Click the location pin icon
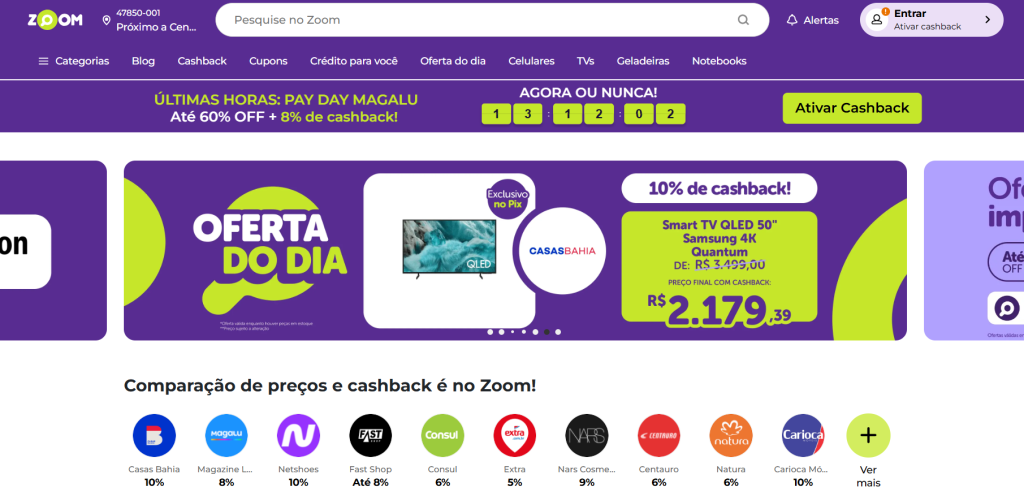 pos(106,21)
